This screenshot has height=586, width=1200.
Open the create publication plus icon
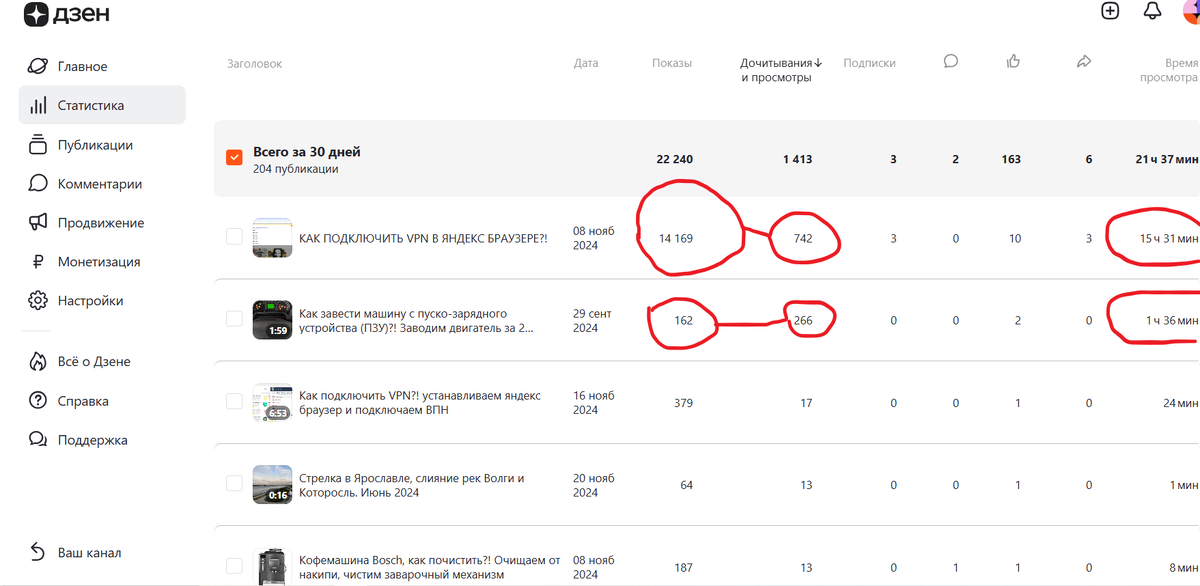(1110, 11)
